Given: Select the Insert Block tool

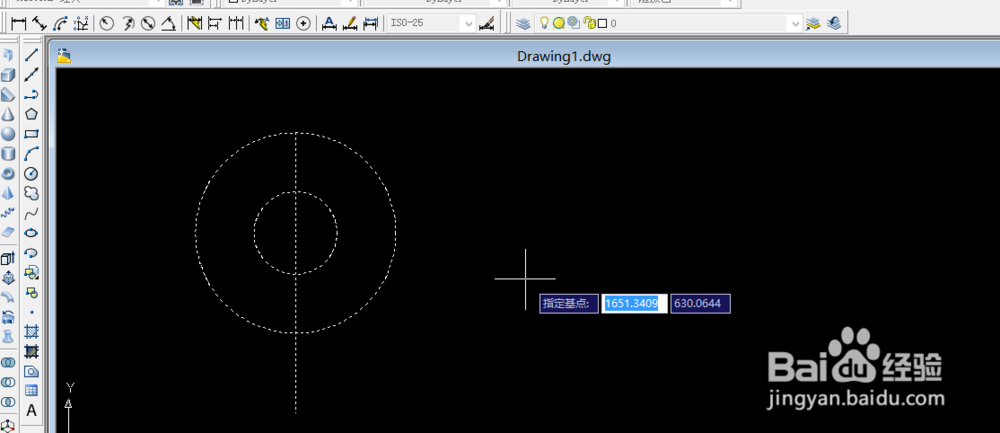Looking at the screenshot, I should coord(31,272).
